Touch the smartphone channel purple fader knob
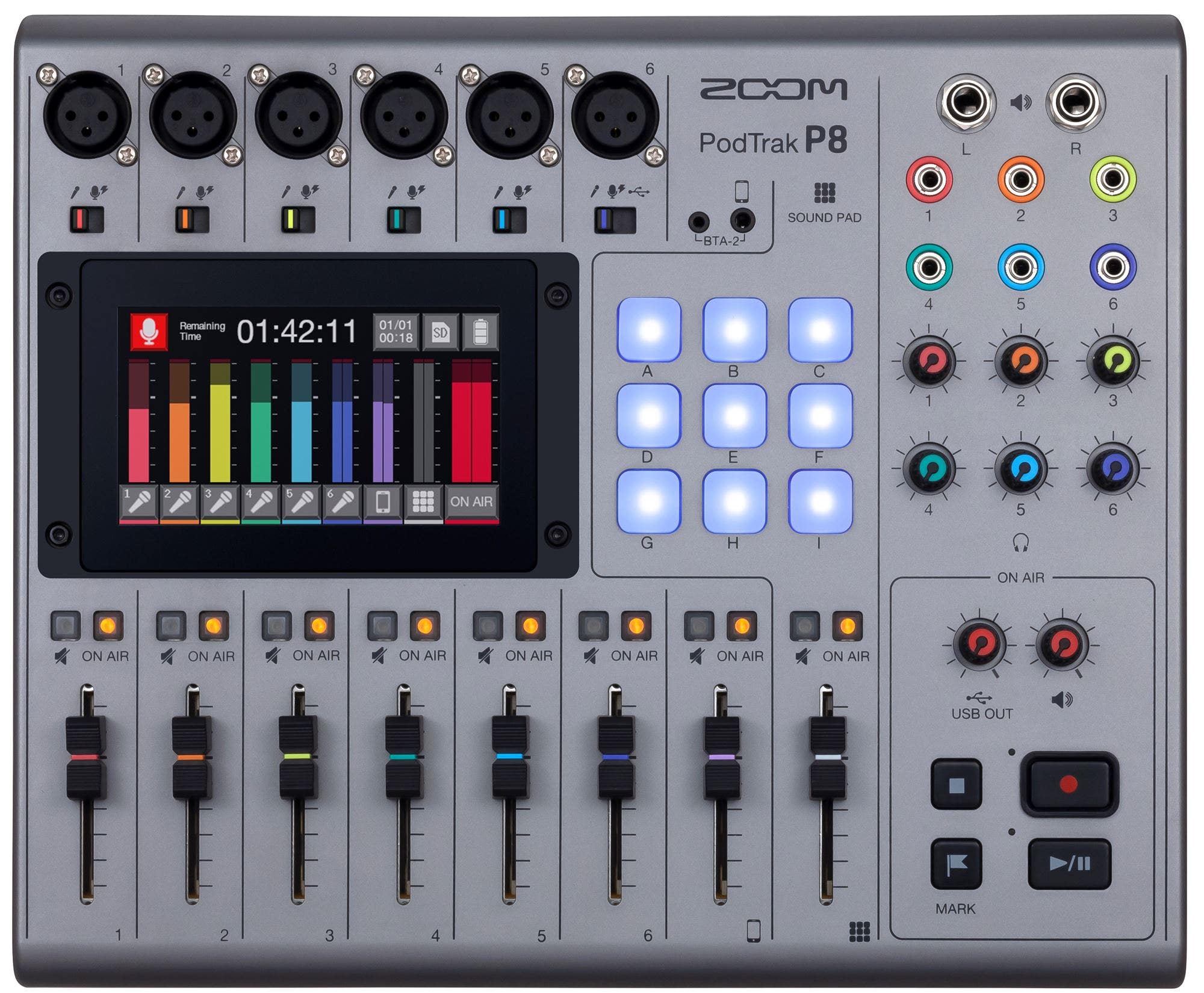Screen dimensions: 1204x993 pos(722,757)
